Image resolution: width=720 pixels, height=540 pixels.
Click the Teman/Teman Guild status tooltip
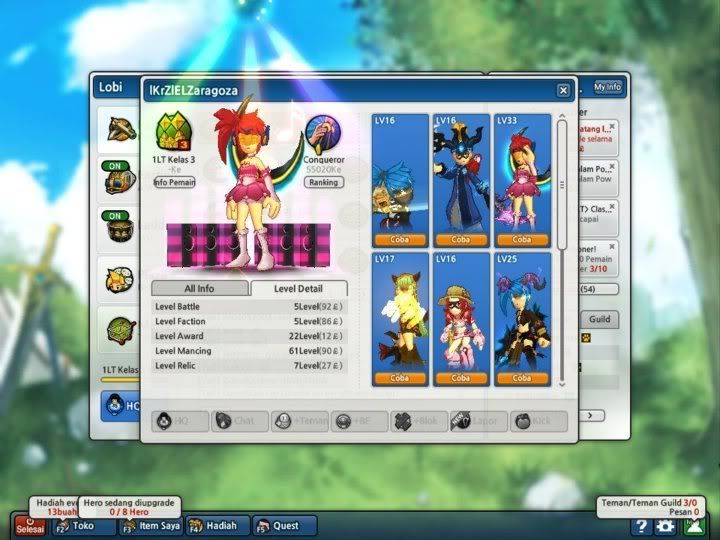650,507
